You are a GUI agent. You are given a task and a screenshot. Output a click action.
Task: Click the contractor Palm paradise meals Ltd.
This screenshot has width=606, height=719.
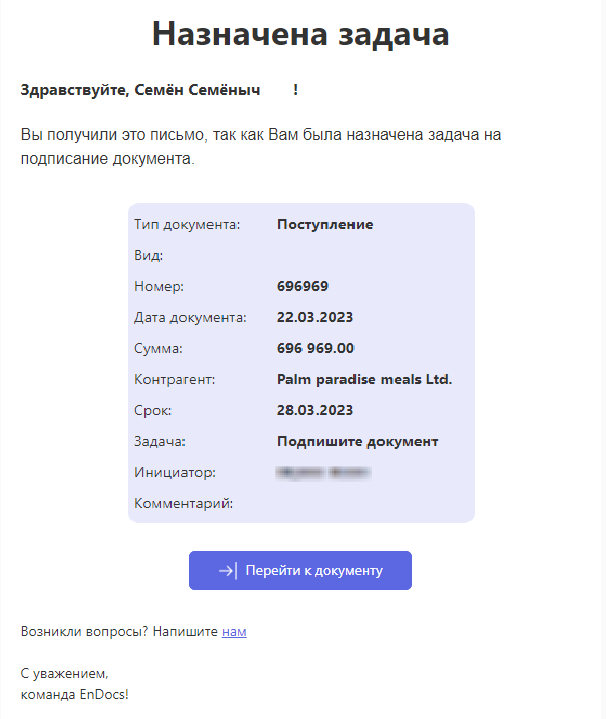coord(364,379)
